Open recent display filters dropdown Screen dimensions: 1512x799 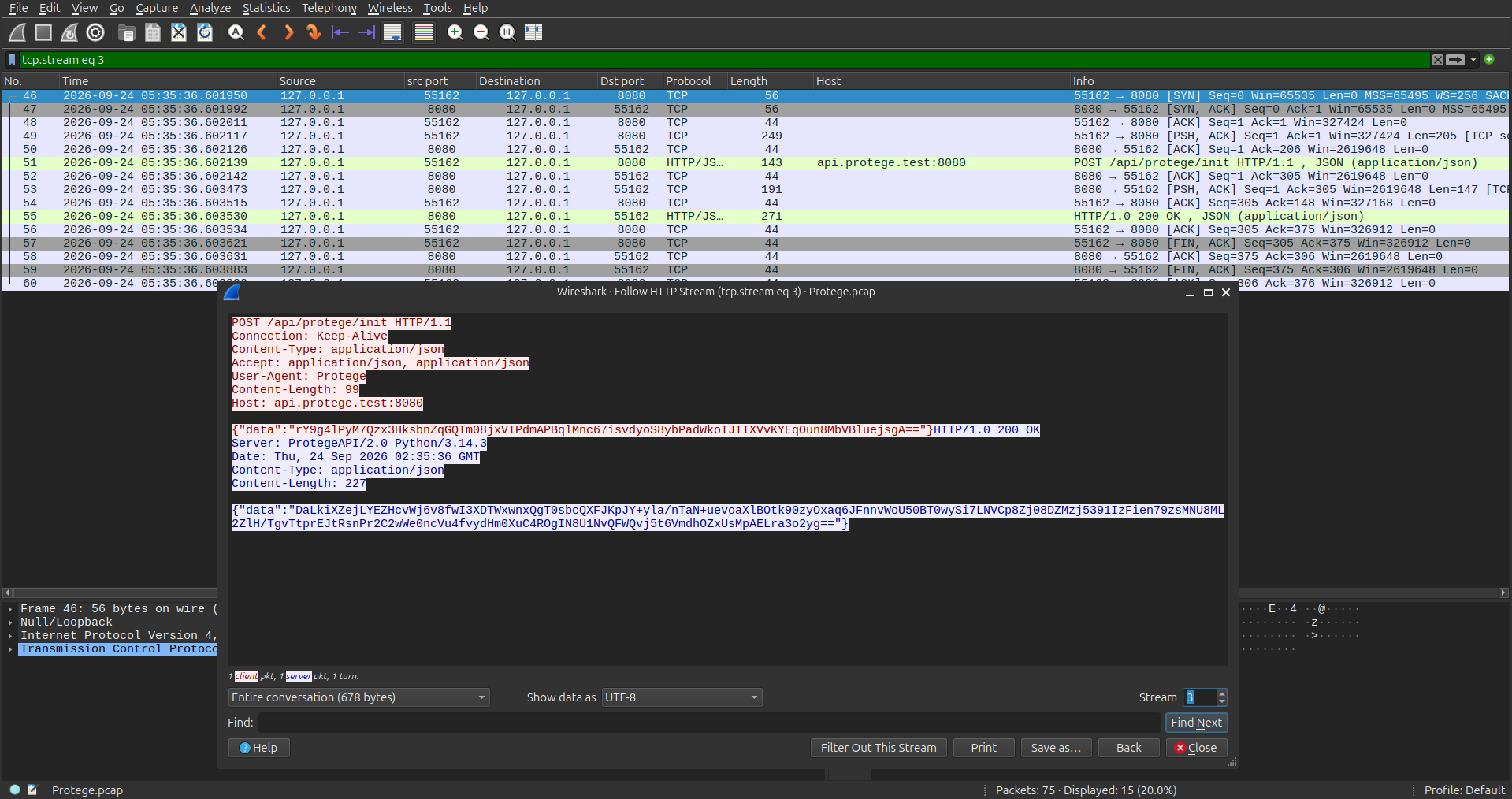click(x=1473, y=60)
